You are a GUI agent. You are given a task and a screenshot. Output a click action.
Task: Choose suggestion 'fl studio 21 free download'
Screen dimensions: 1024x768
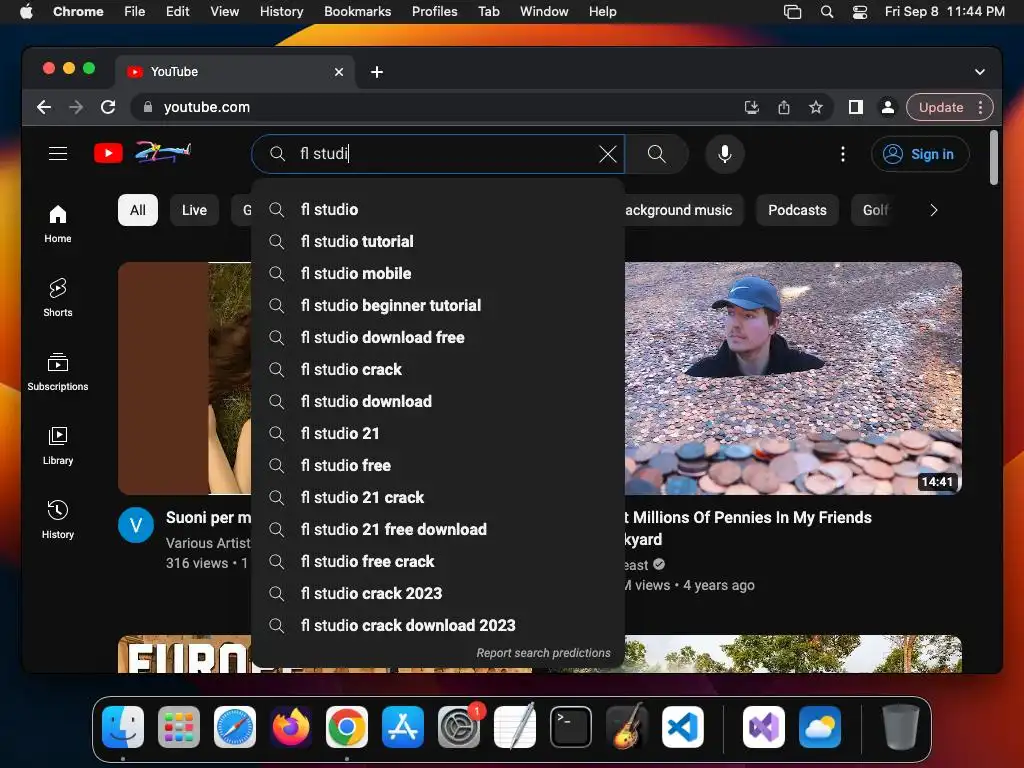[x=438, y=530]
